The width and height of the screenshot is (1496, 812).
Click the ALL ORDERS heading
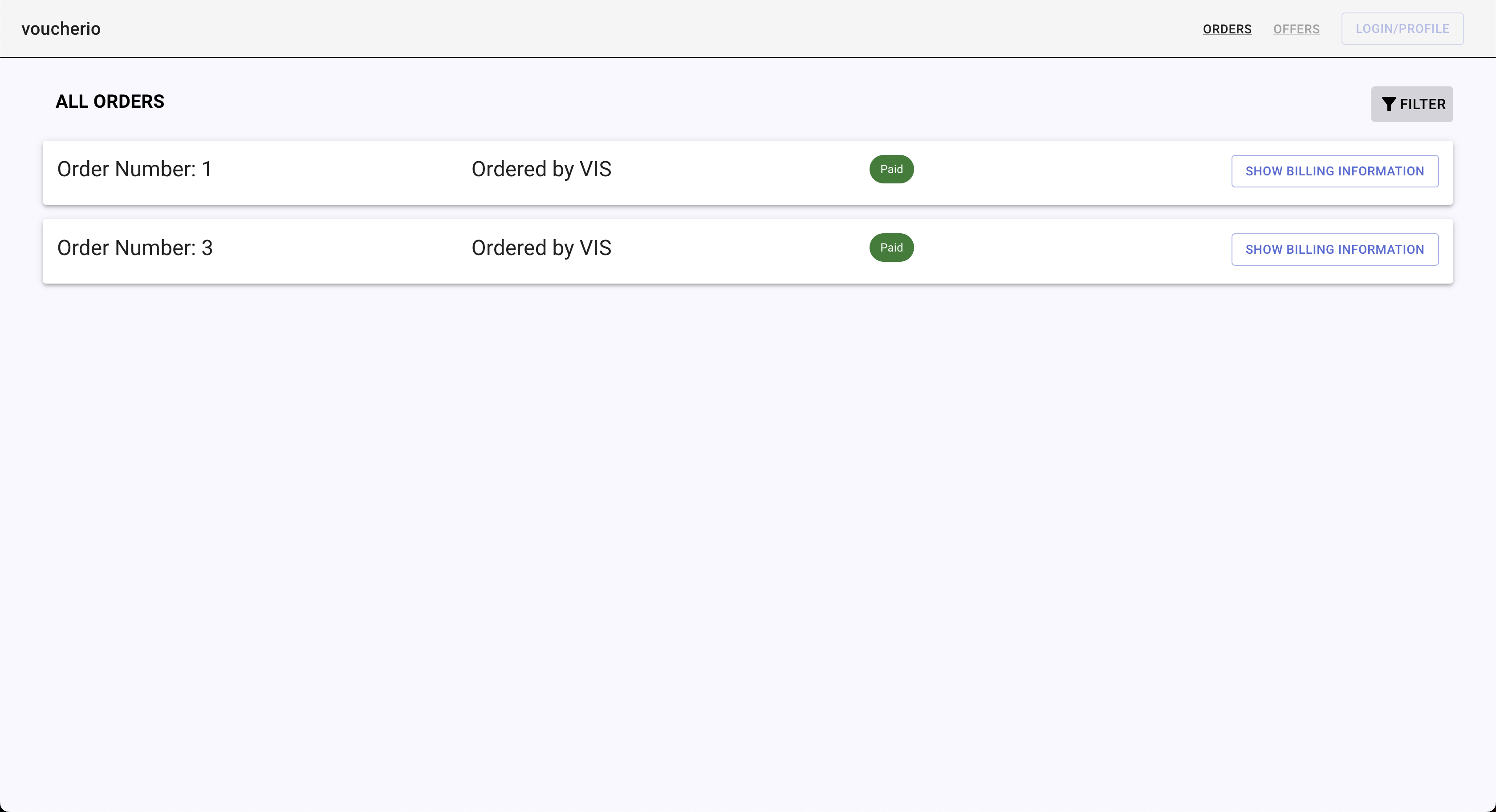click(x=110, y=101)
